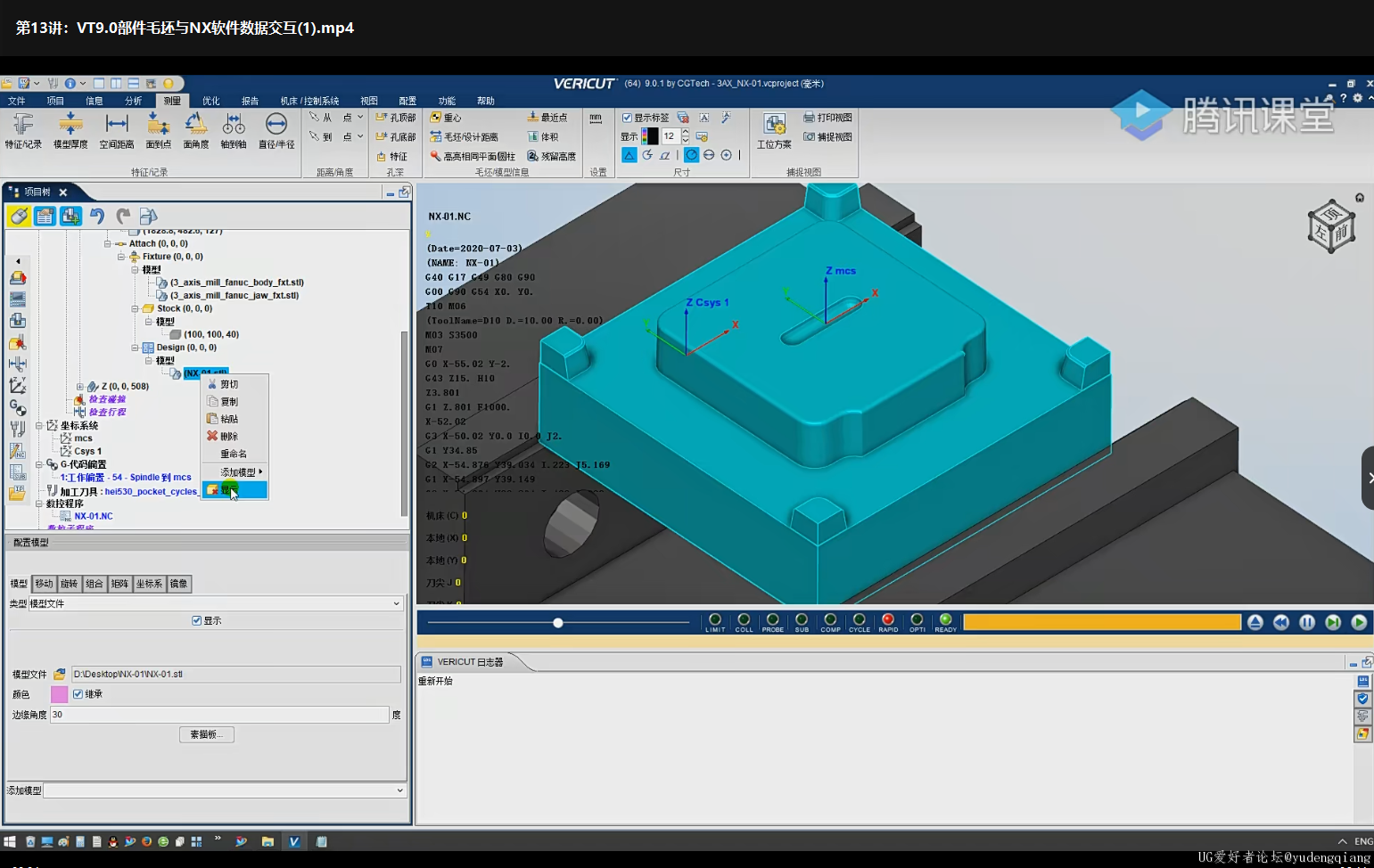Open the 从 点 dropdown arrow

point(360,118)
